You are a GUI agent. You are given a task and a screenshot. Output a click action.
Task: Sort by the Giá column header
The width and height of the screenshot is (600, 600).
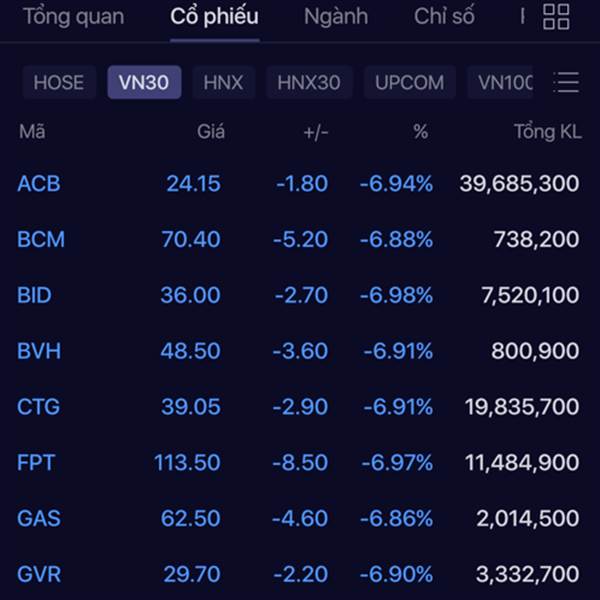click(x=211, y=132)
